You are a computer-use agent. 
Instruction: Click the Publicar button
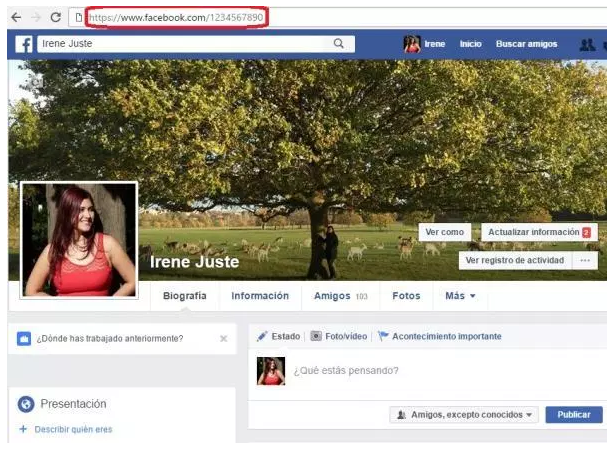coord(574,415)
